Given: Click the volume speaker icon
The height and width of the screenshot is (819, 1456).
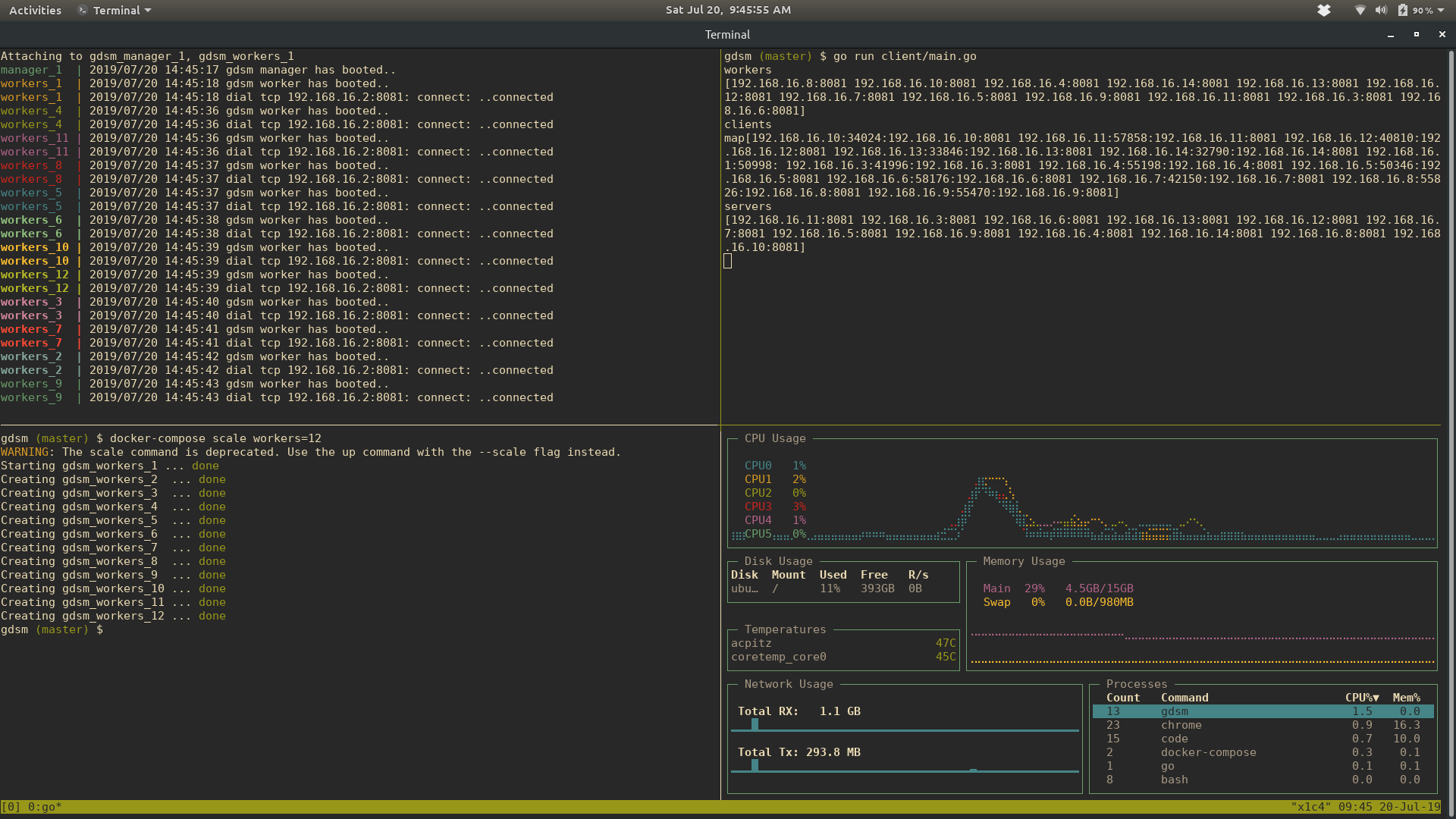Looking at the screenshot, I should coord(1381,10).
